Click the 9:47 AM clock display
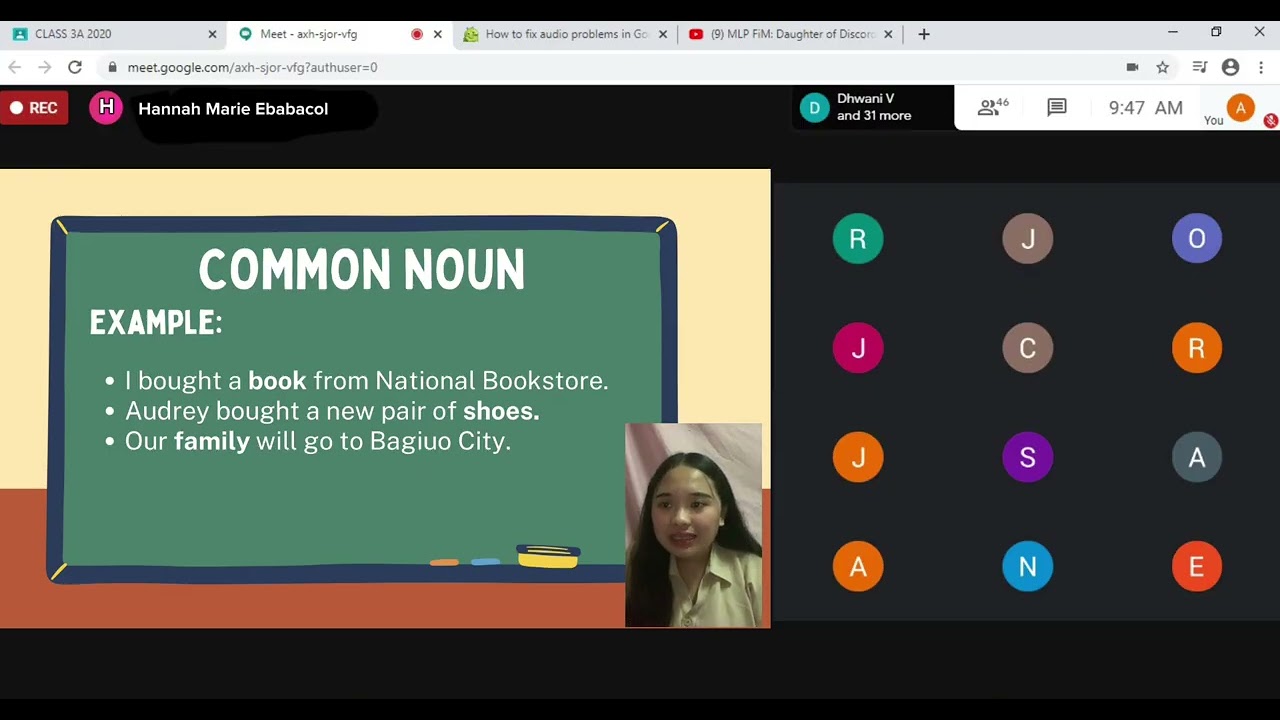This screenshot has width=1280, height=720. tap(1146, 108)
